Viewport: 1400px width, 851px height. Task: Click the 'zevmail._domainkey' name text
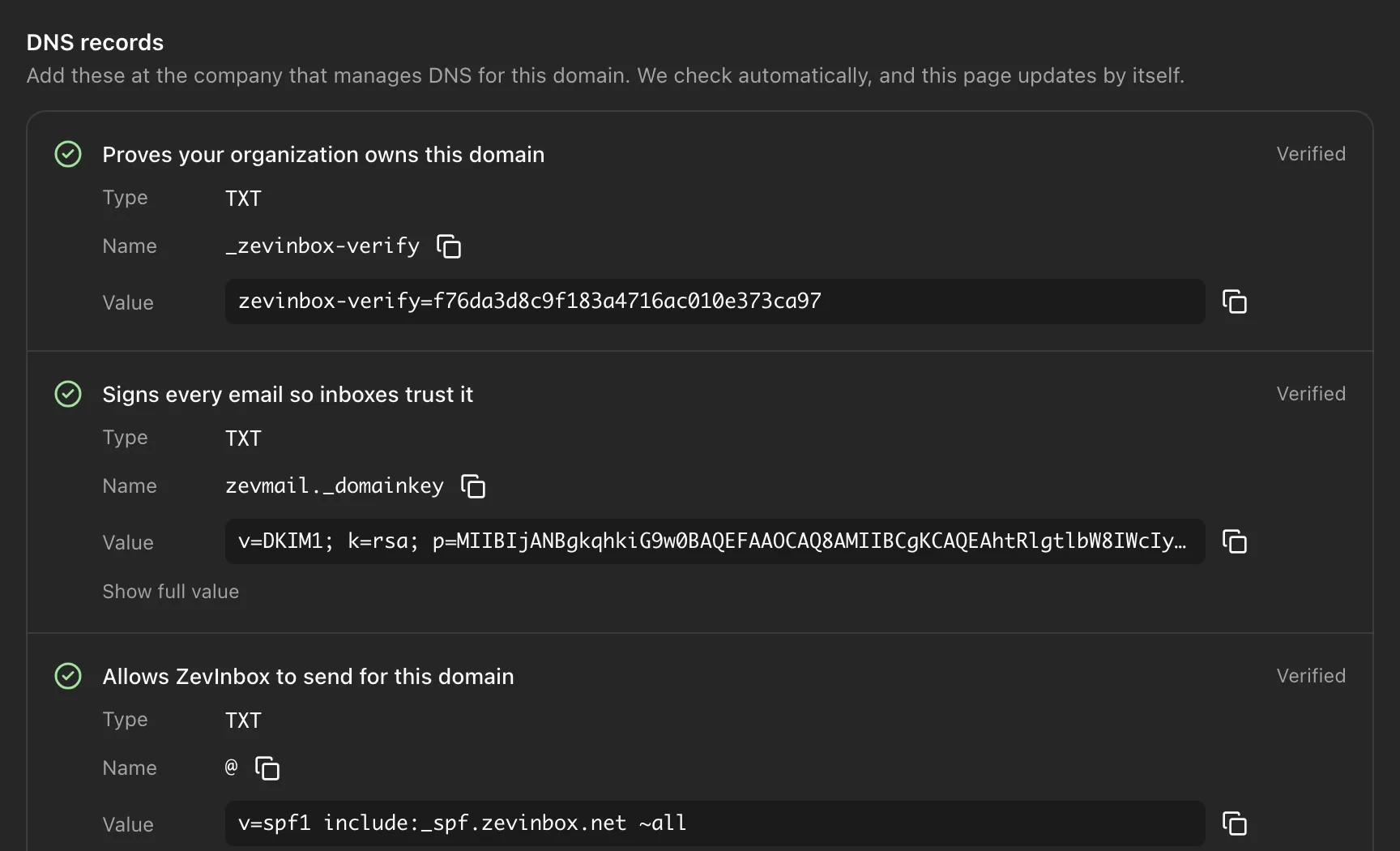click(x=335, y=486)
